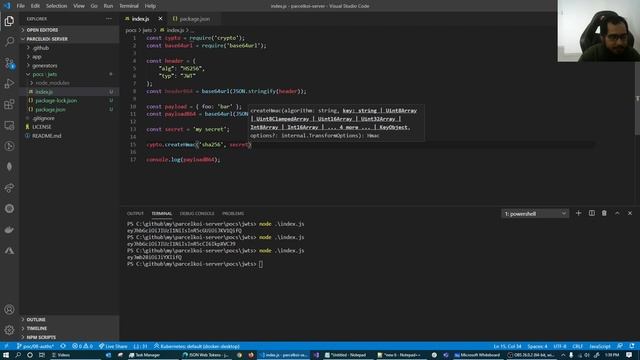The height and width of the screenshot is (360, 640).
Task: Open Run and Debug view
Action: (9, 84)
